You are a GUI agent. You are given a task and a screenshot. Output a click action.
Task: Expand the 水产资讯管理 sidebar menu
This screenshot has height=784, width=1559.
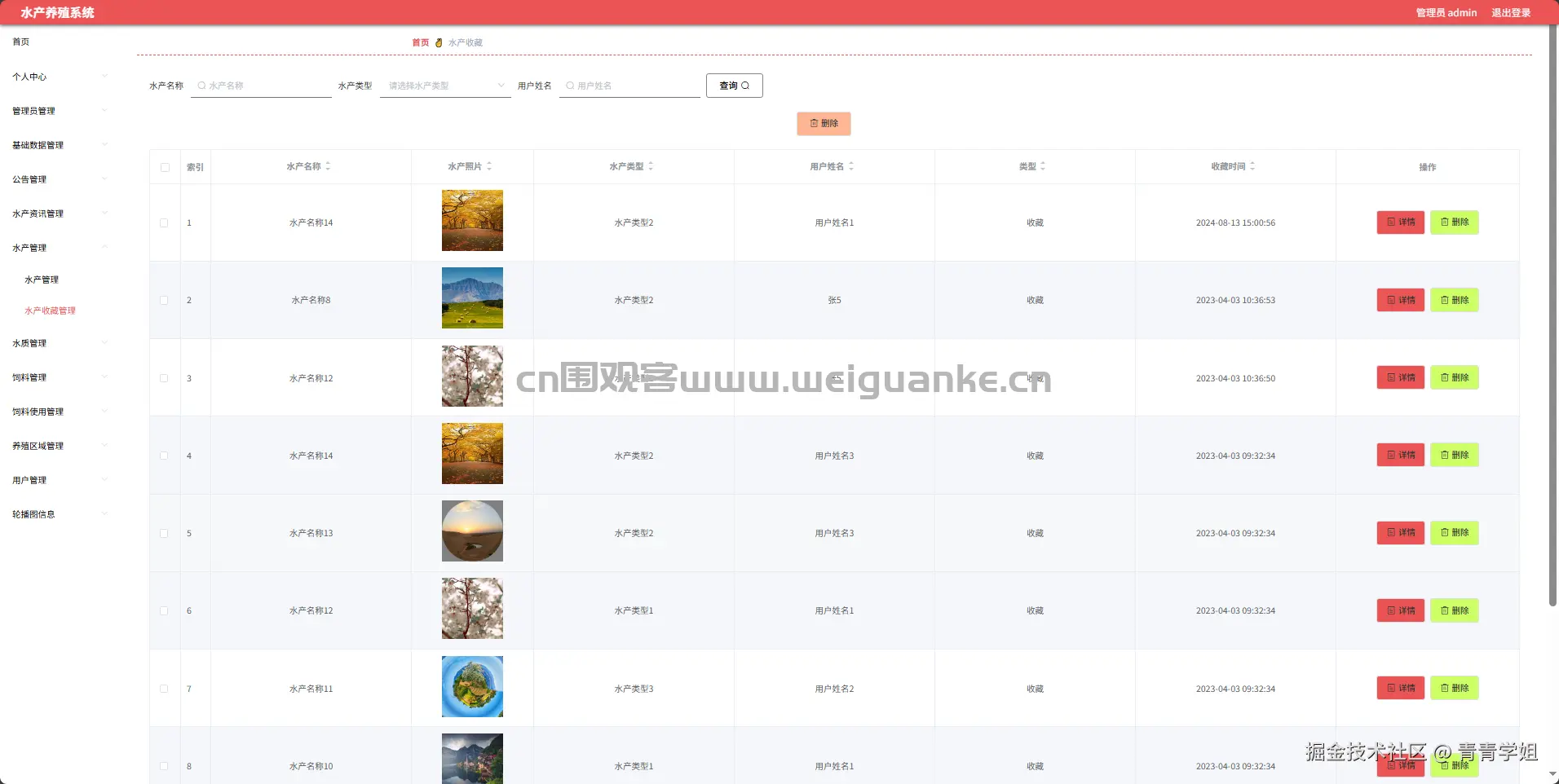point(60,214)
